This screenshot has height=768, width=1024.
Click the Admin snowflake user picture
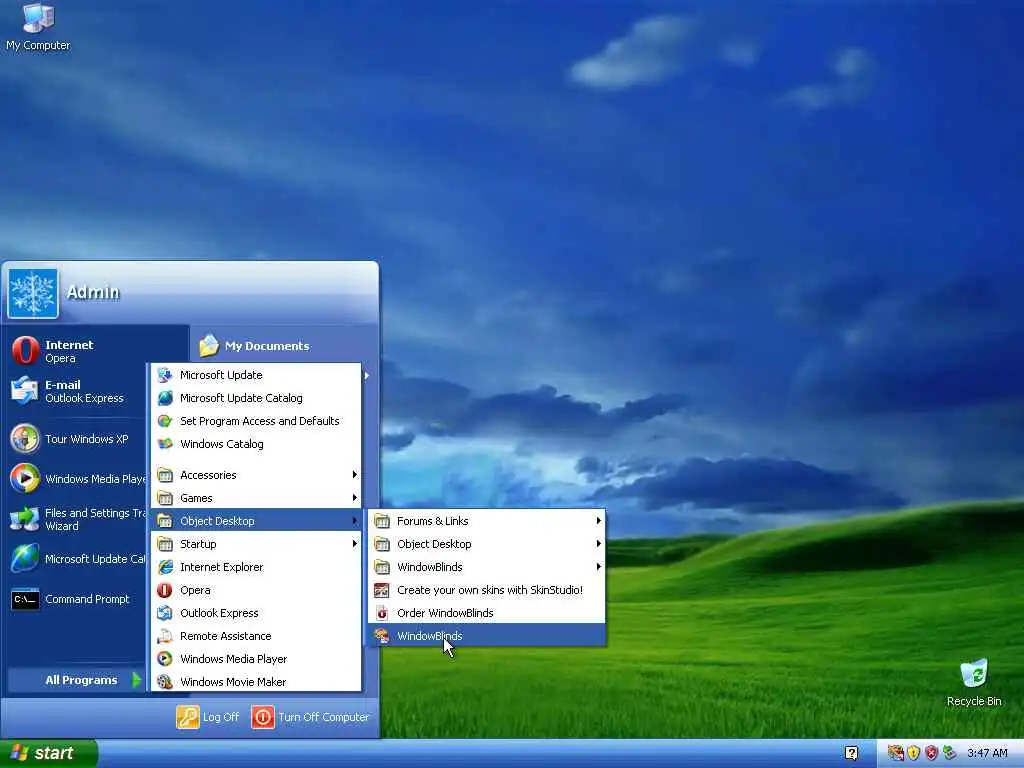click(x=33, y=293)
